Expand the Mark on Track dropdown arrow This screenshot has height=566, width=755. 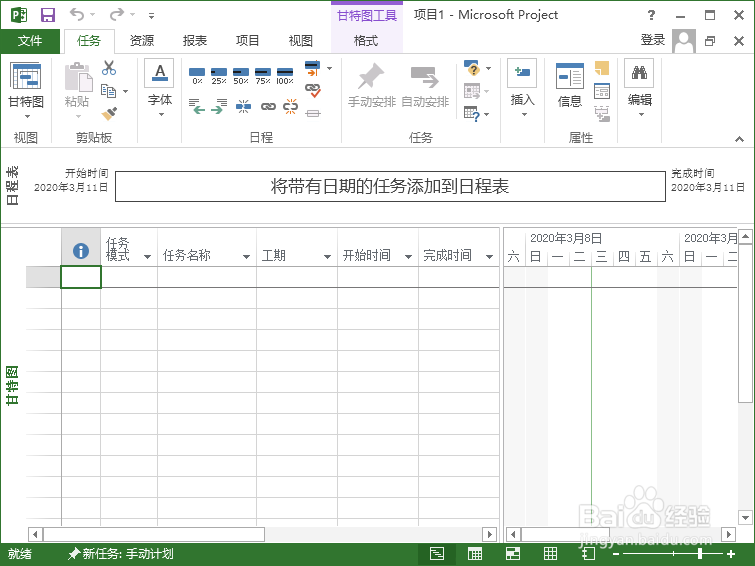pos(329,68)
